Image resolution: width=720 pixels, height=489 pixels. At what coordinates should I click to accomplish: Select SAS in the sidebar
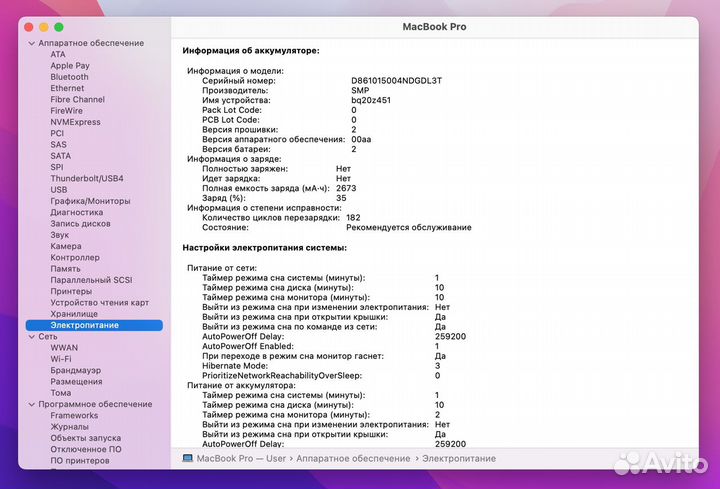point(58,145)
